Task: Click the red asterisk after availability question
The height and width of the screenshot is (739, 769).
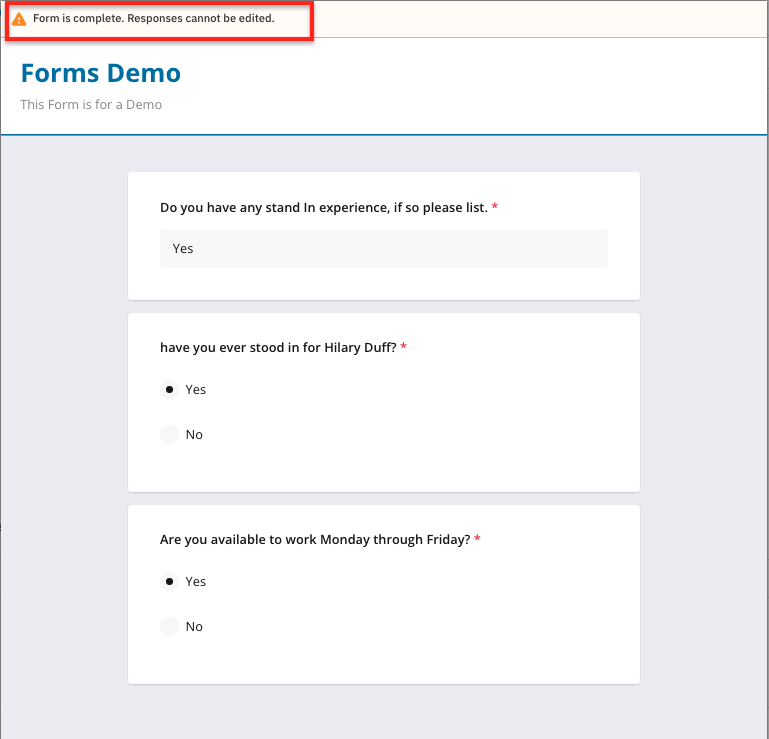Action: (477, 539)
